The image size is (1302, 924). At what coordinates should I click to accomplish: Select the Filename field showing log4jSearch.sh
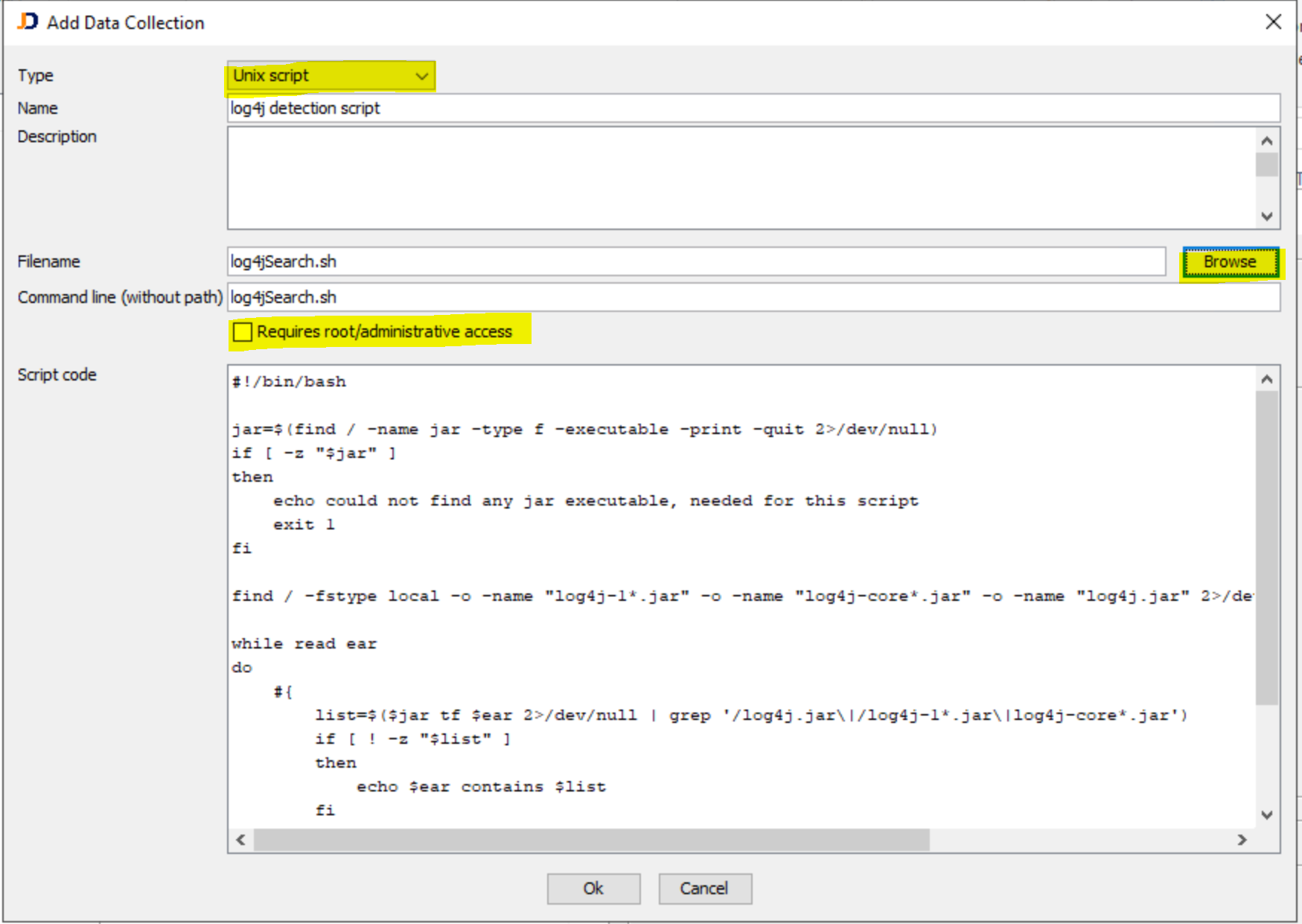670,261
